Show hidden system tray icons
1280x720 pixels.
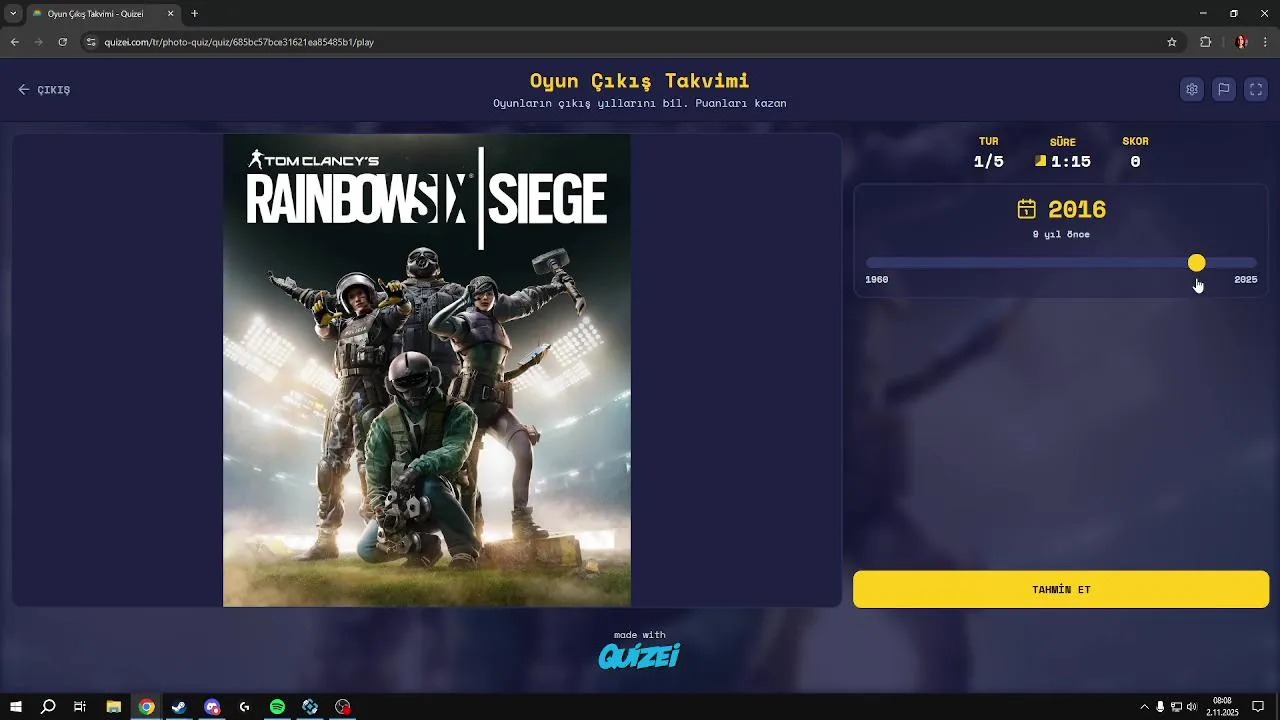click(1145, 707)
